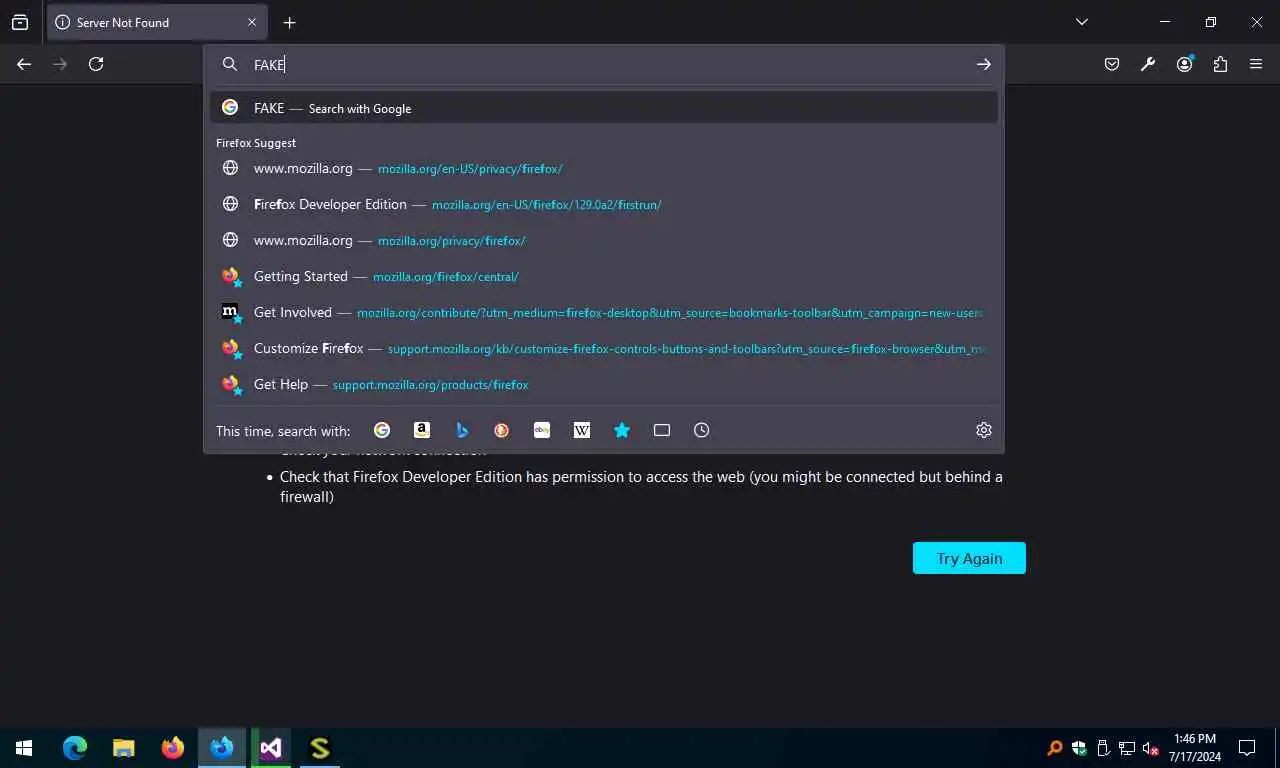
Task: Open orange Firefox icon in taskbar
Action: [x=173, y=747]
